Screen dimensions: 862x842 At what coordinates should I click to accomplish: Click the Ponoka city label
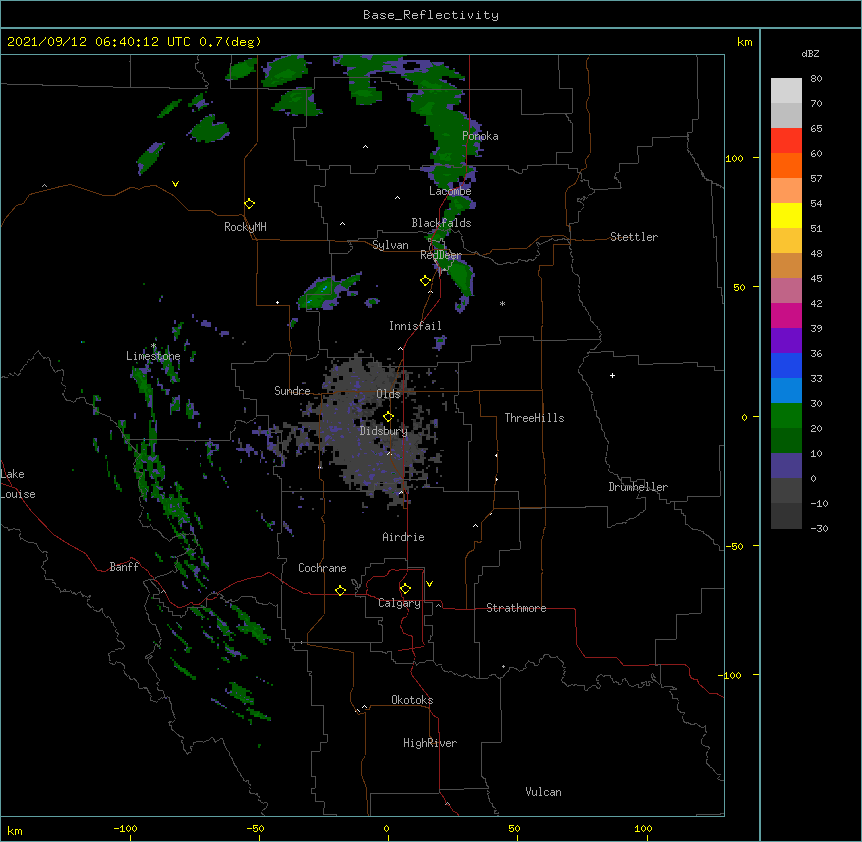click(x=480, y=136)
